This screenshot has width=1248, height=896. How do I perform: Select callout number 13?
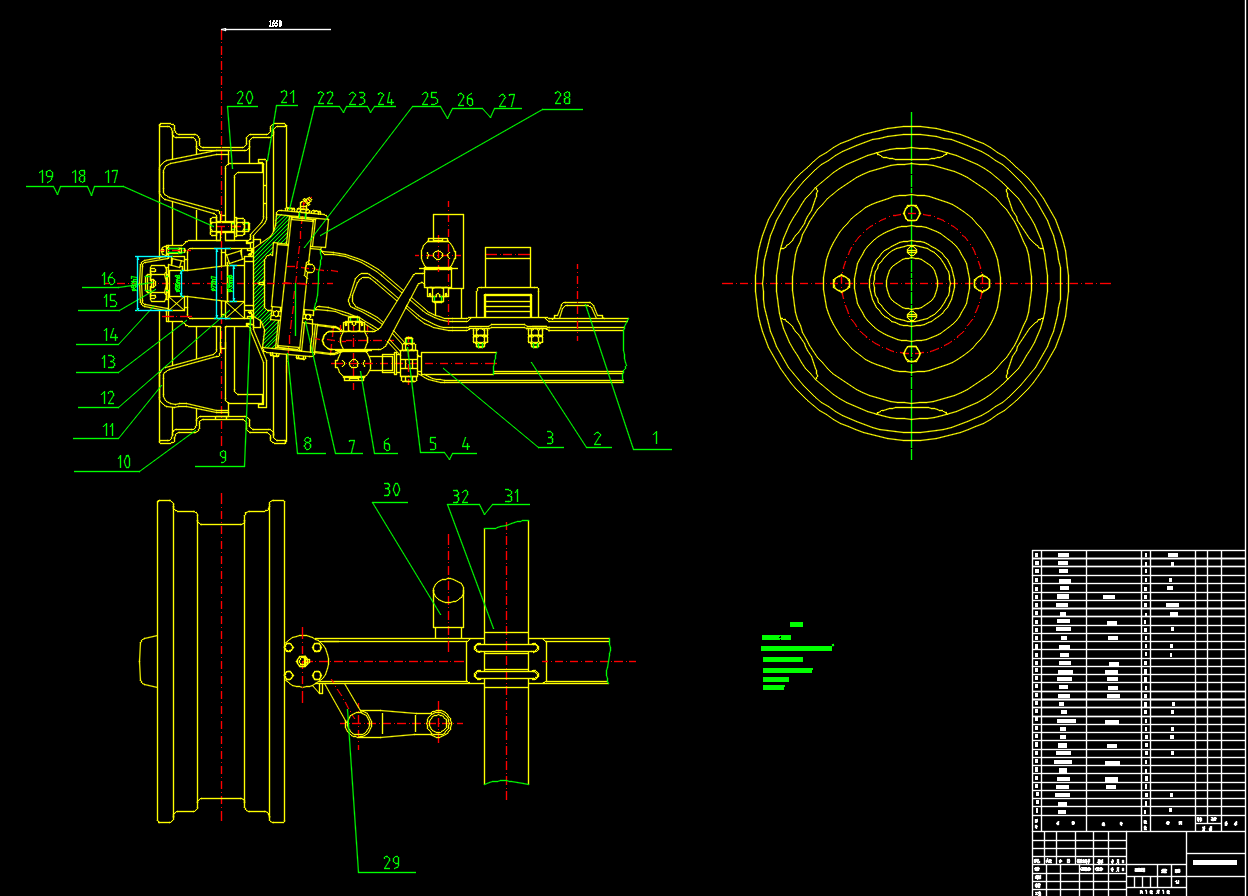tap(108, 362)
